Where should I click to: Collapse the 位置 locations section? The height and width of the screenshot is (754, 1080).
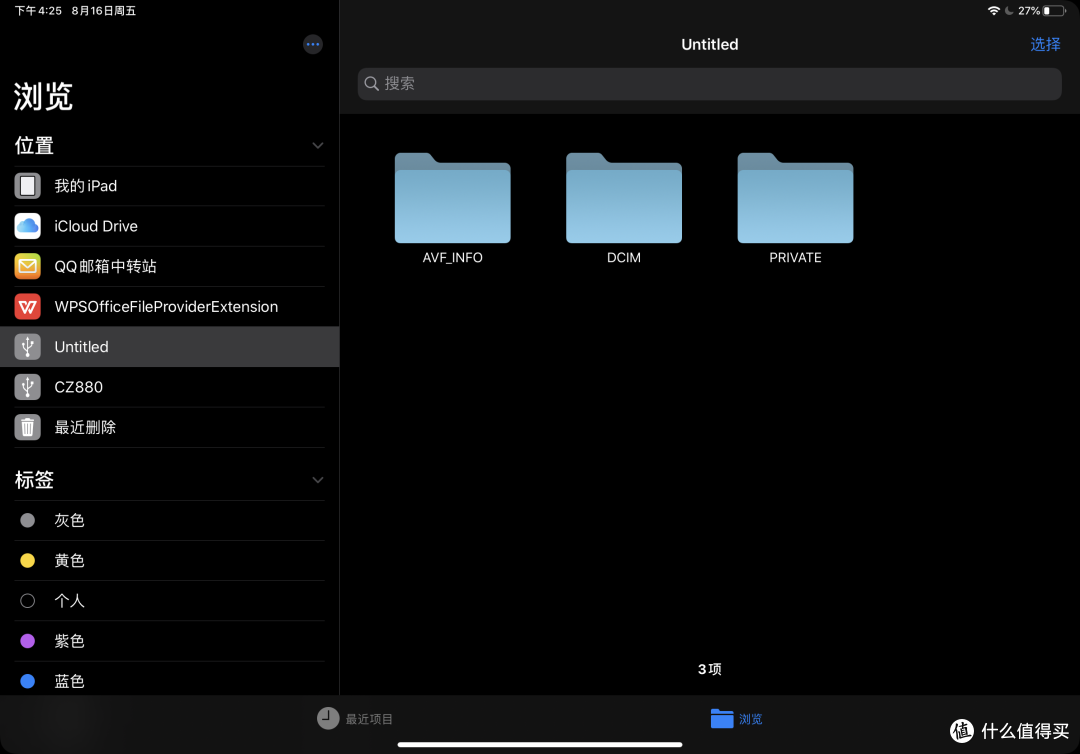(x=318, y=145)
